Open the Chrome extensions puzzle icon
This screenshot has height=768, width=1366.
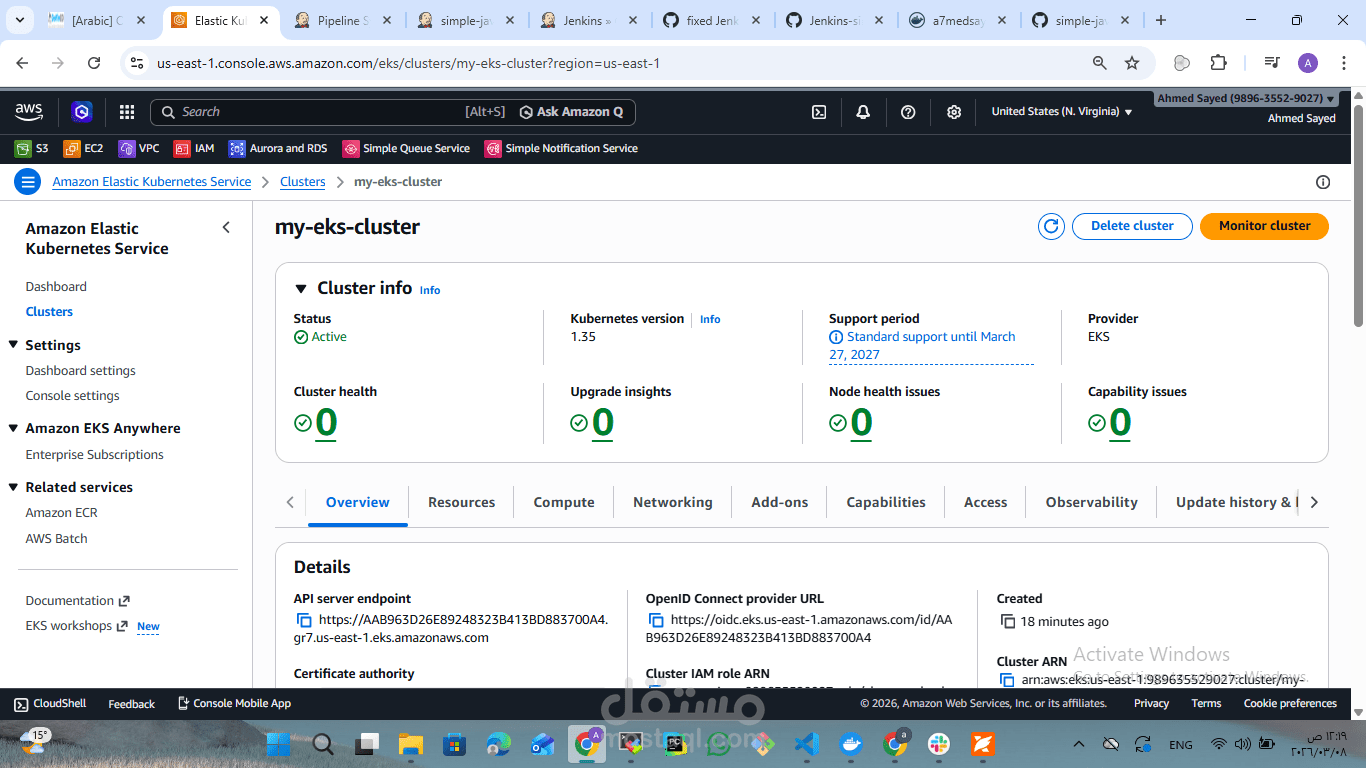tap(1218, 63)
